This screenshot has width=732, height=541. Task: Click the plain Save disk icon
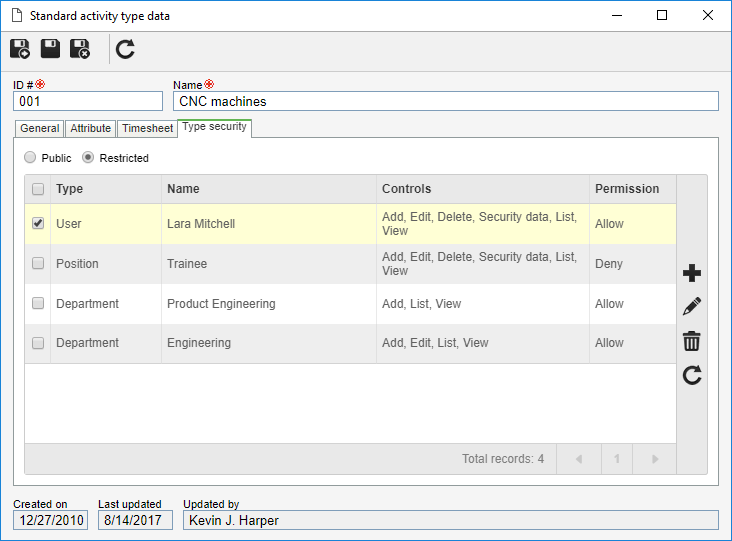click(50, 49)
